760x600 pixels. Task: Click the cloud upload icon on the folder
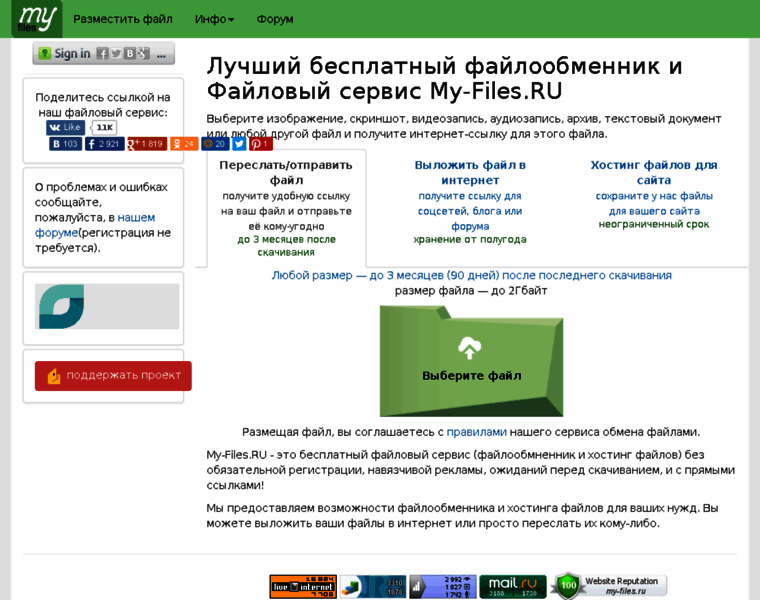coord(469,348)
